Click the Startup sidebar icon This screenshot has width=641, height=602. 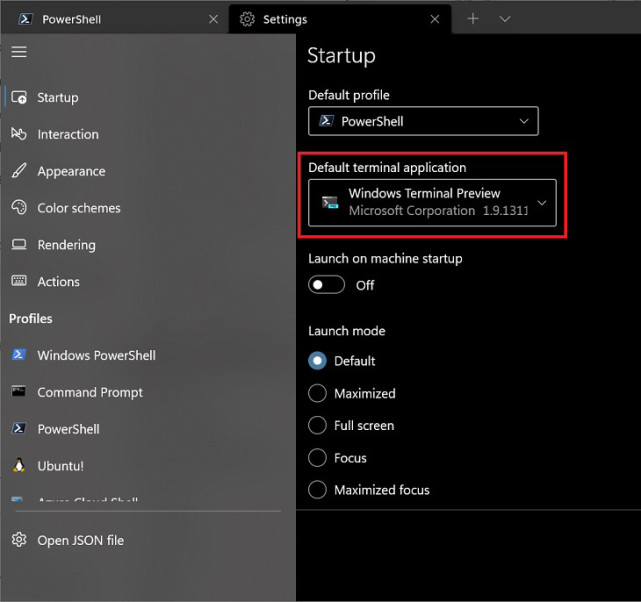pos(18,97)
